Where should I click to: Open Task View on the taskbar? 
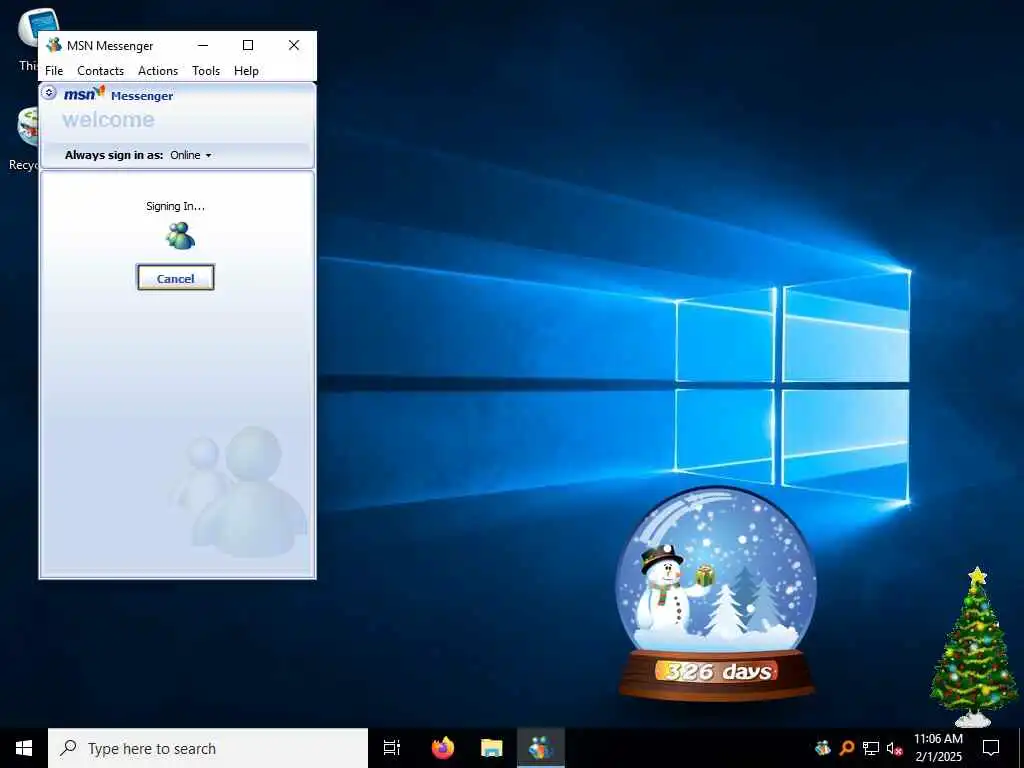pyautogui.click(x=392, y=748)
